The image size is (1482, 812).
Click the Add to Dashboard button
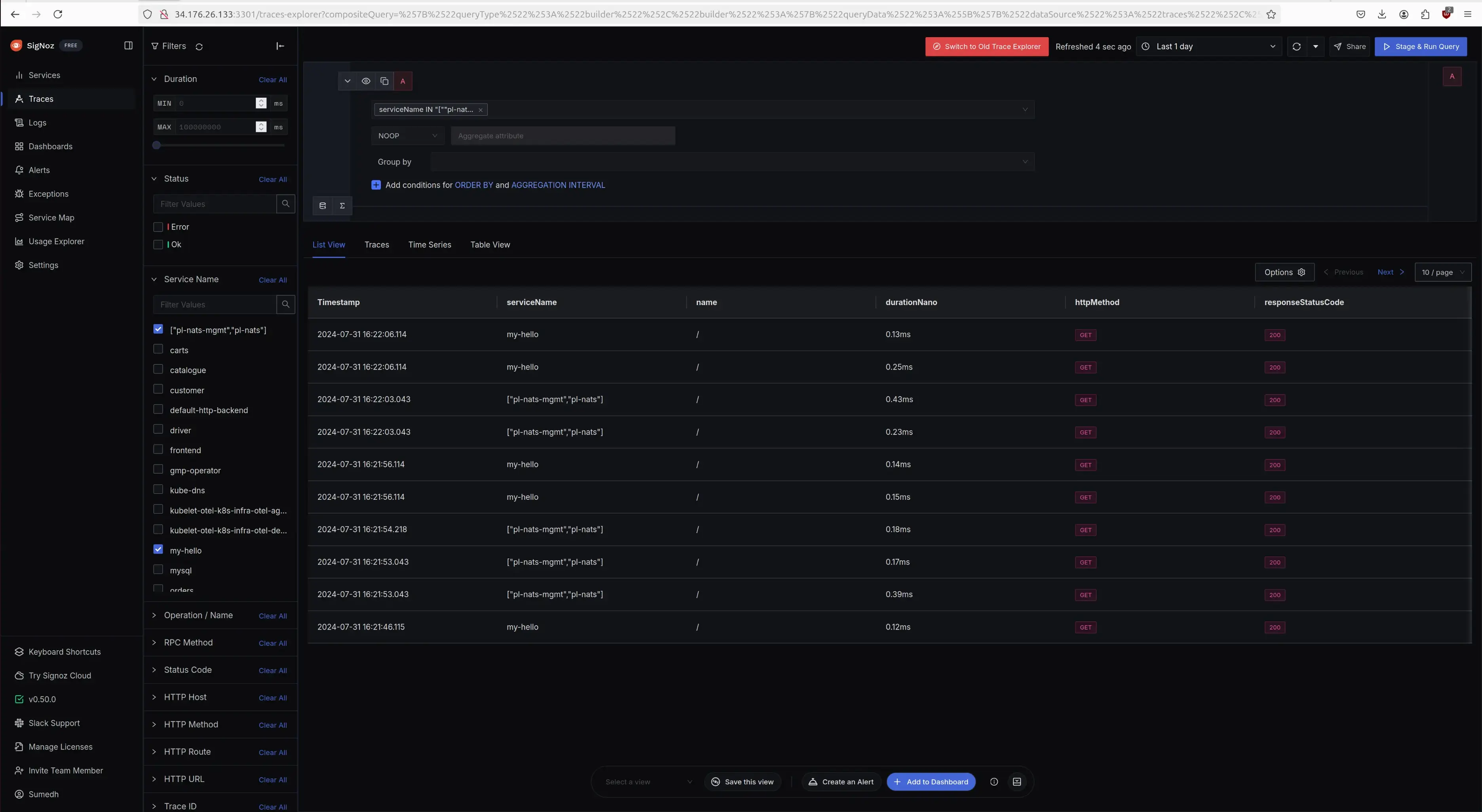click(930, 782)
